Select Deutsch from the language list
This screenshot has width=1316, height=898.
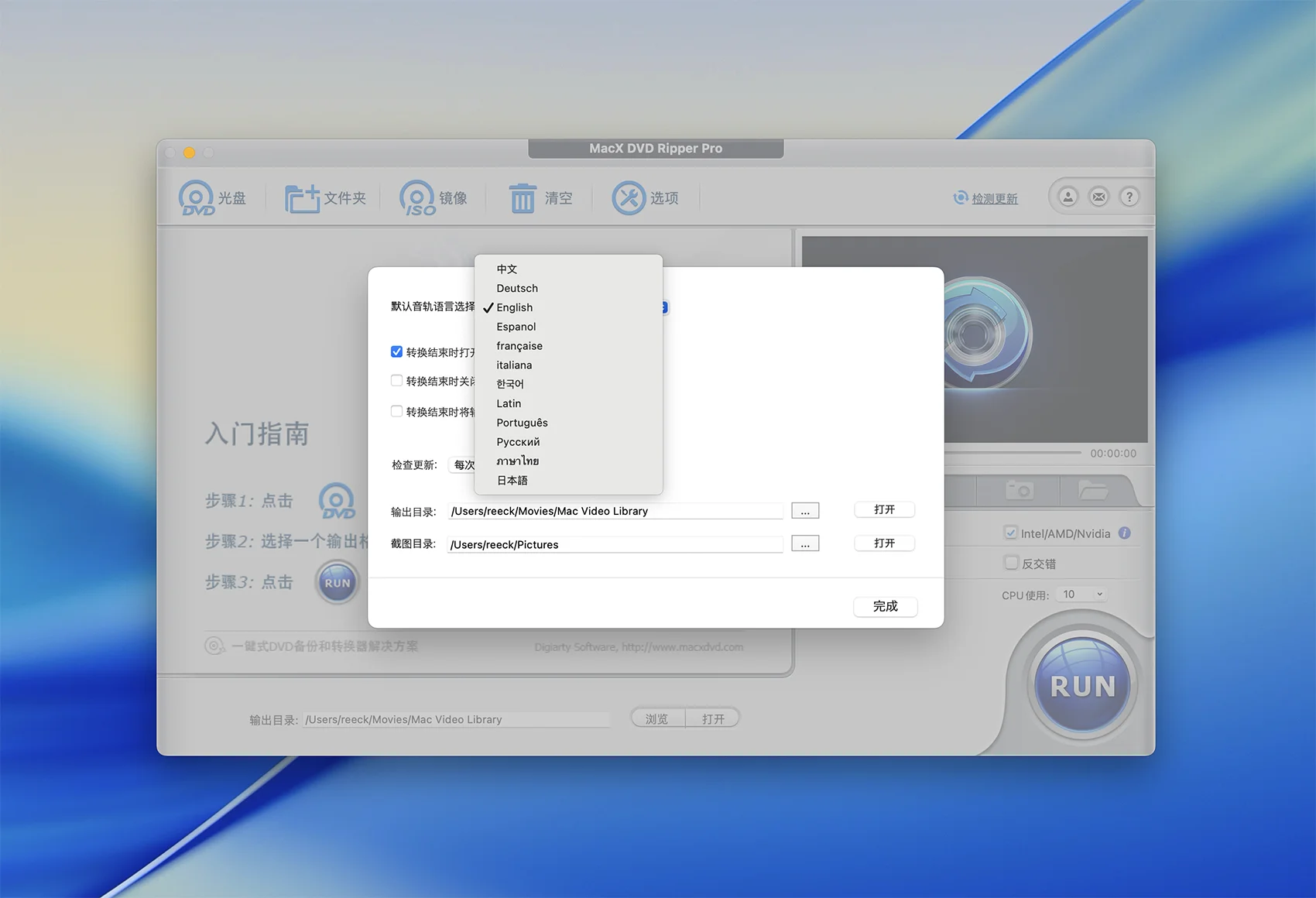coord(517,288)
